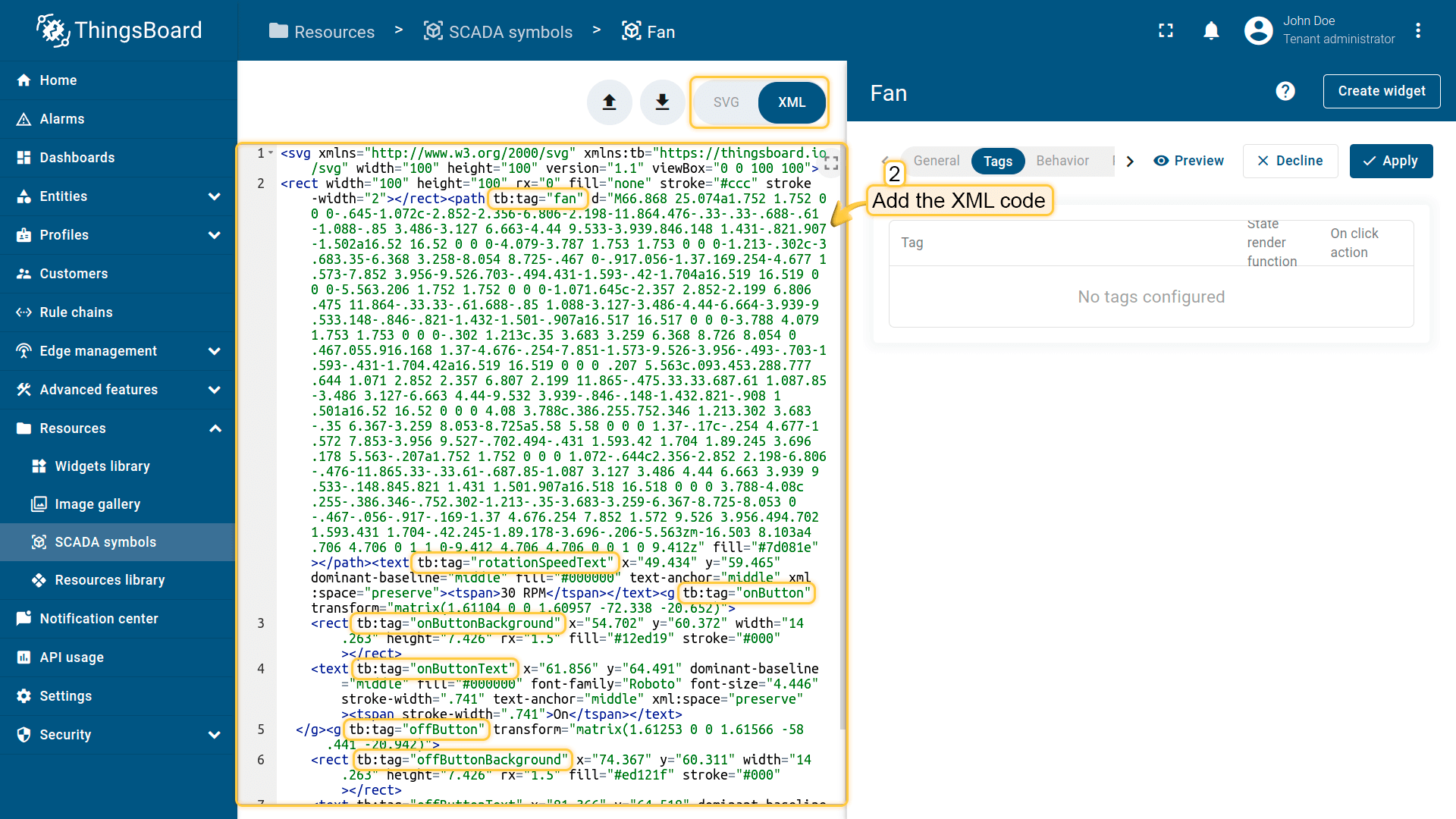
Task: Open the General tab
Action: click(936, 161)
